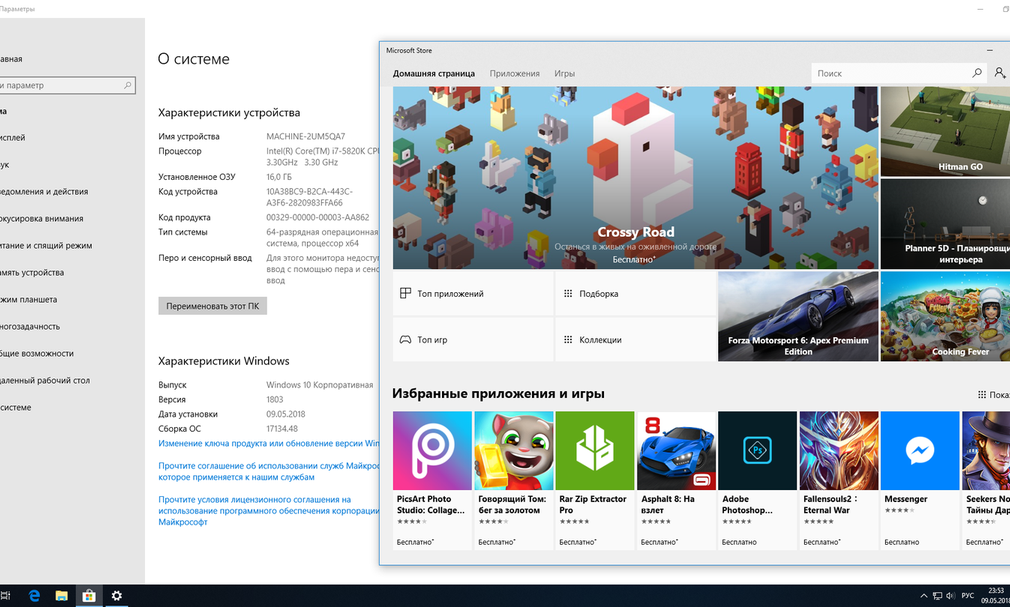Open the Cooking Fever tile
This screenshot has height=607, width=1010.
(945, 316)
